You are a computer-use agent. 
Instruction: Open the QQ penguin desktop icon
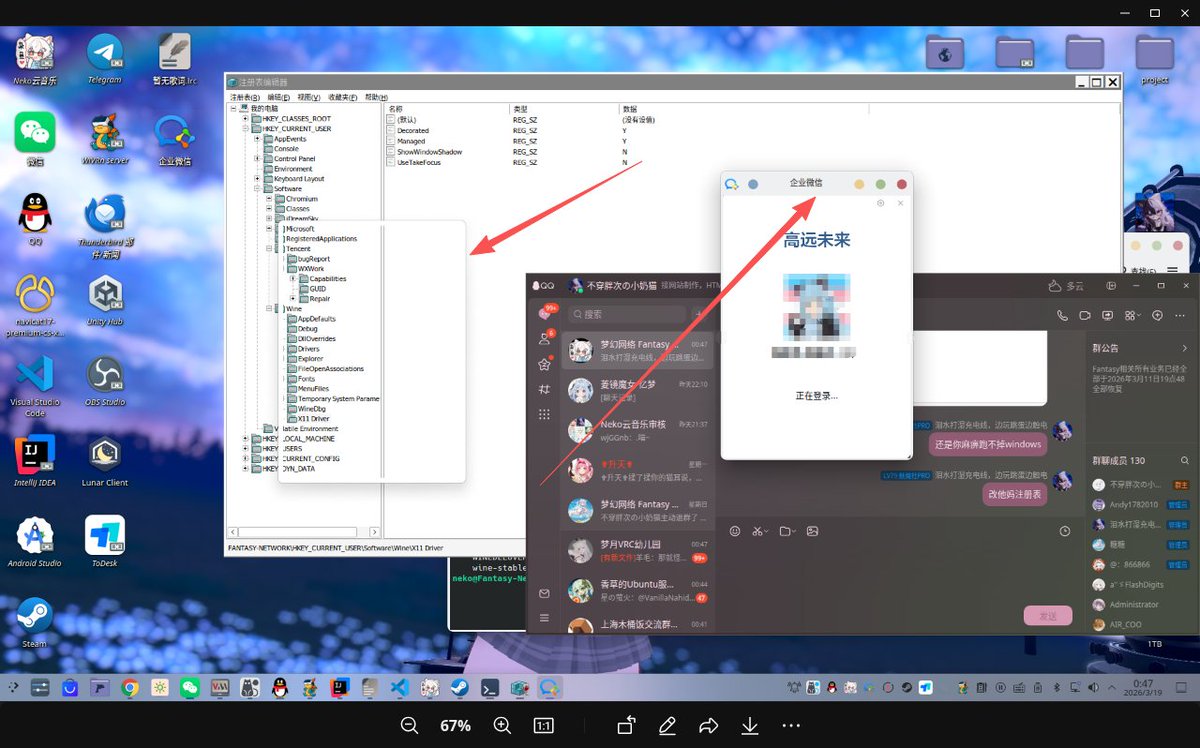35,219
